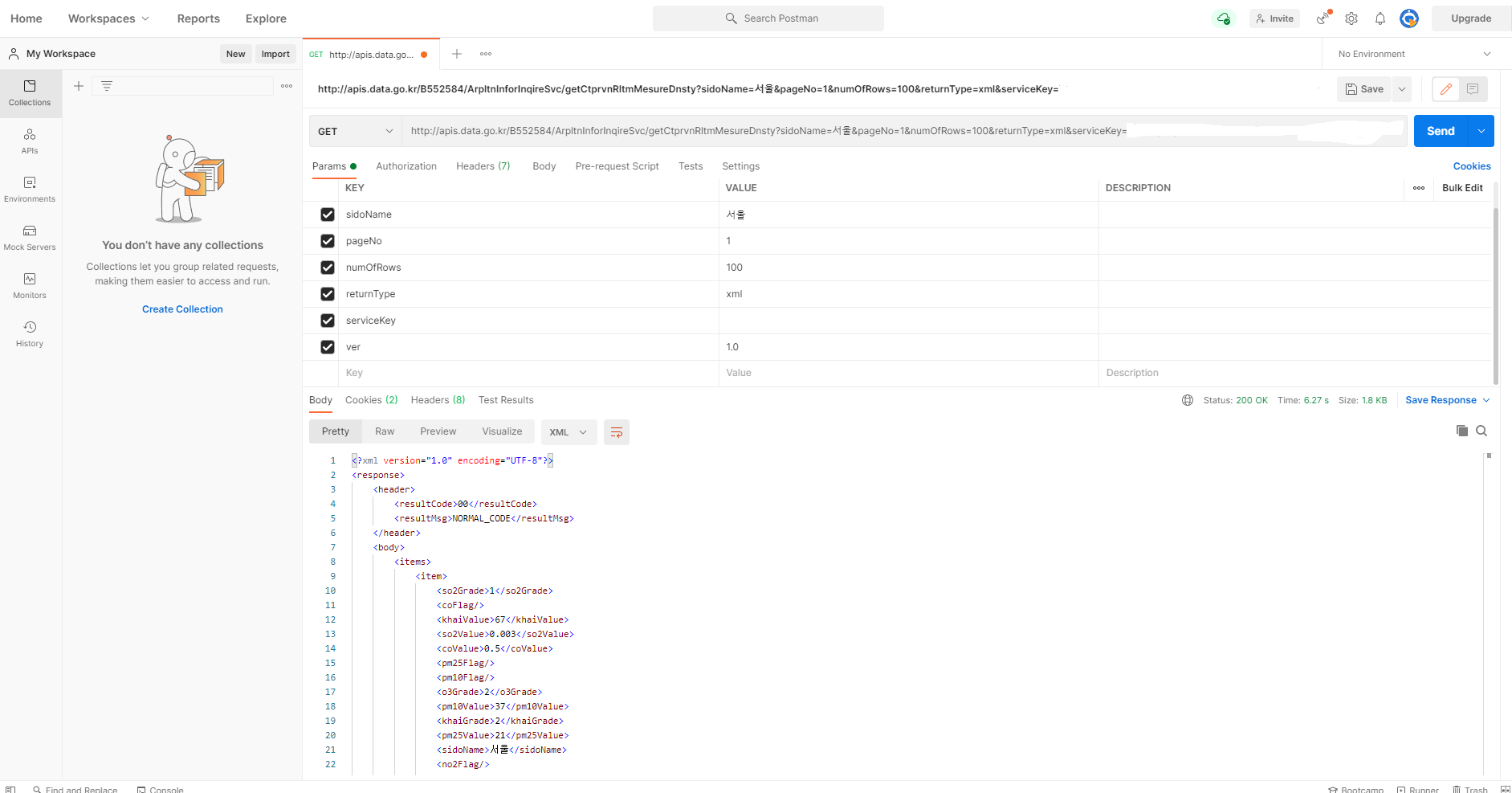Image resolution: width=1512 pixels, height=793 pixels.
Task: Copy the response body to clipboard
Action: tap(1462, 431)
